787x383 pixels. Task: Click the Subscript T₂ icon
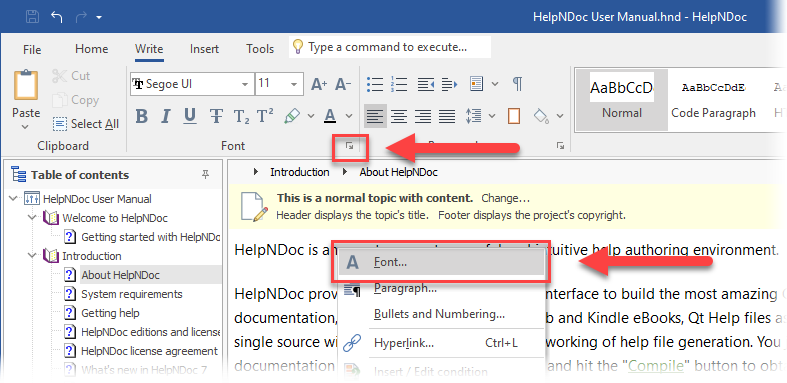pyautogui.click(x=241, y=116)
